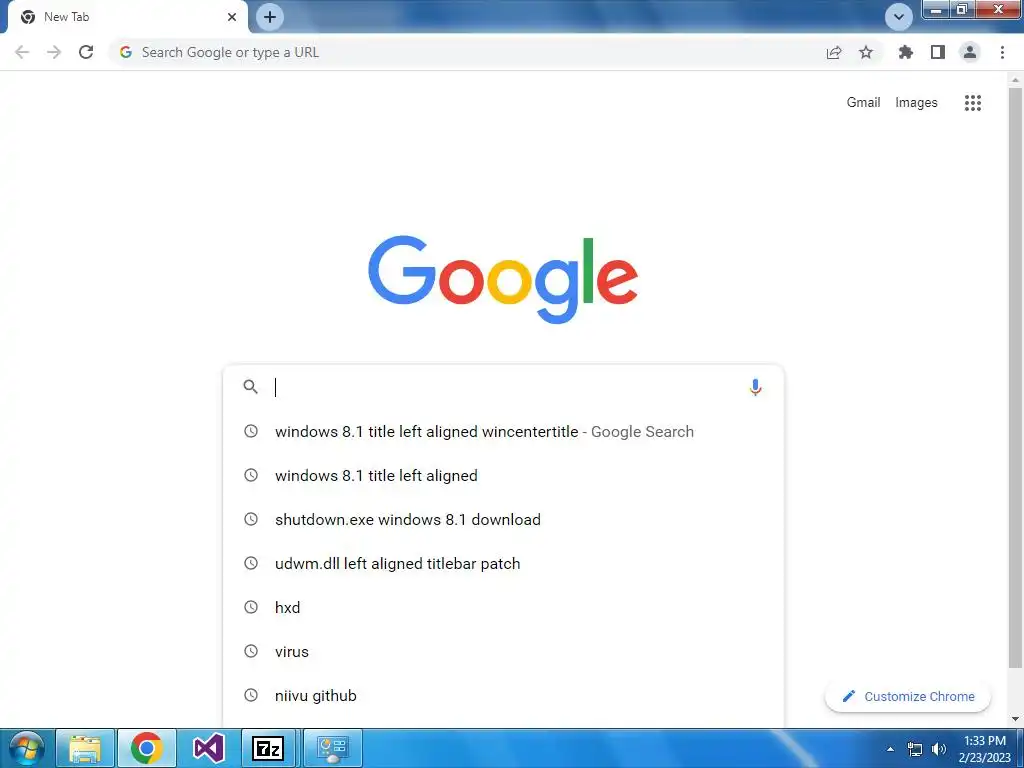Reload the page
The height and width of the screenshot is (768, 1024).
tap(86, 52)
